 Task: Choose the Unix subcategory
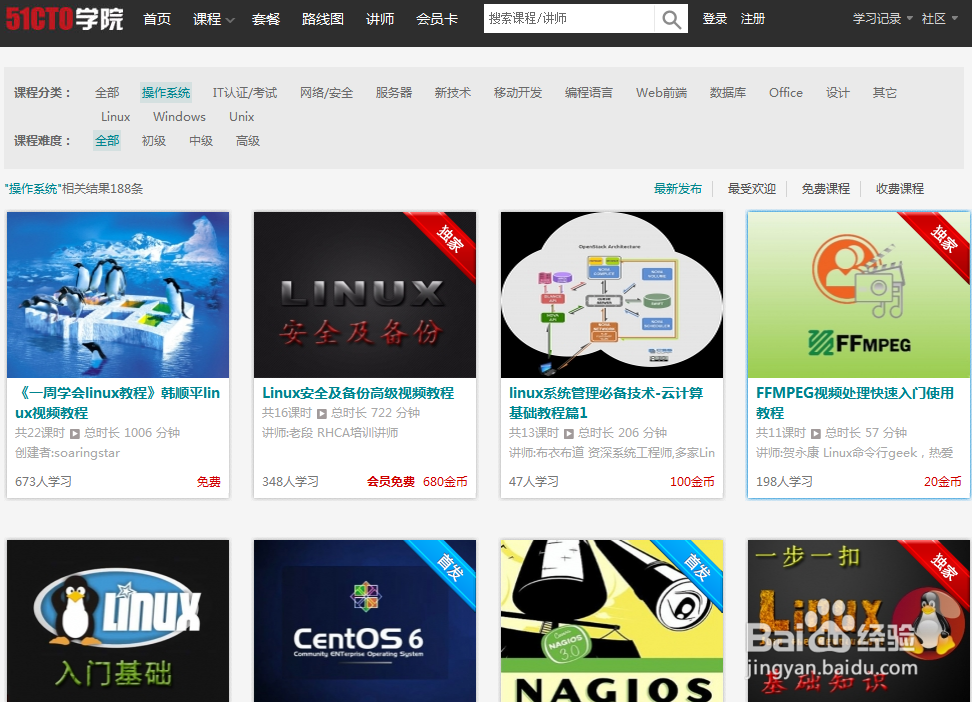pos(241,117)
